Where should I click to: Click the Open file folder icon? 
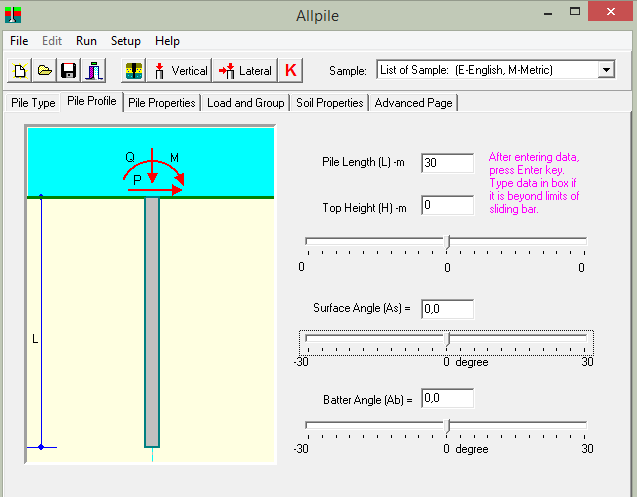(x=44, y=71)
